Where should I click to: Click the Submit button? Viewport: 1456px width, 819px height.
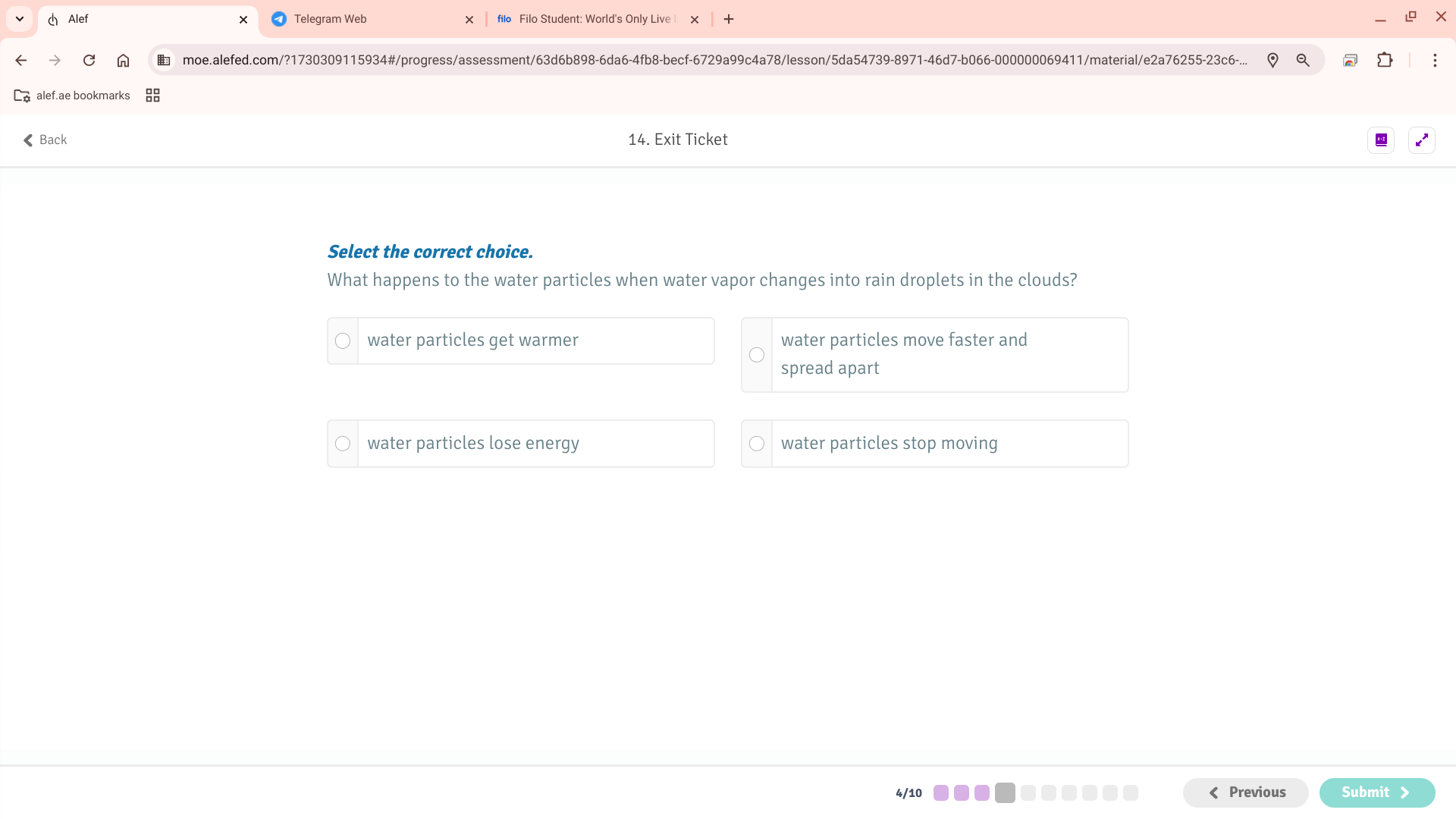point(1376,792)
